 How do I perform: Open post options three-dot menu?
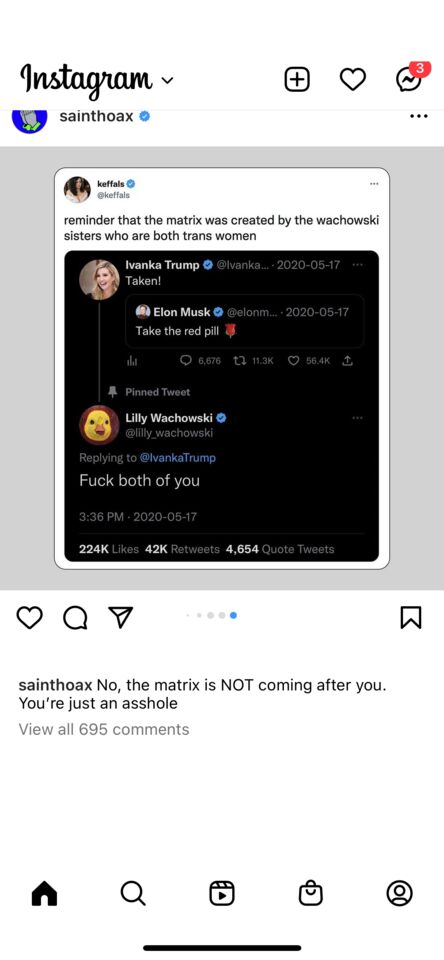418,116
